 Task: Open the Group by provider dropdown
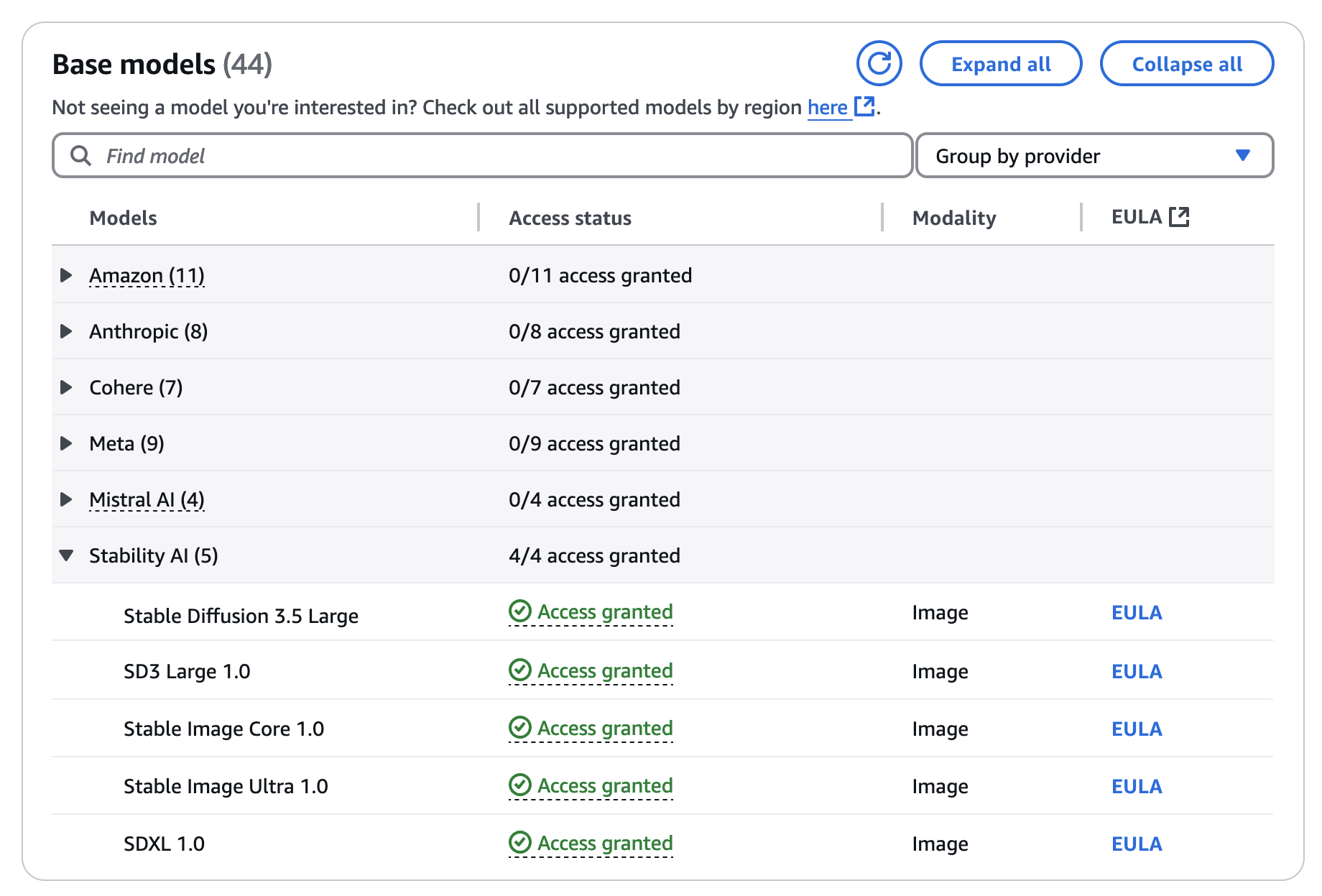coord(1094,155)
